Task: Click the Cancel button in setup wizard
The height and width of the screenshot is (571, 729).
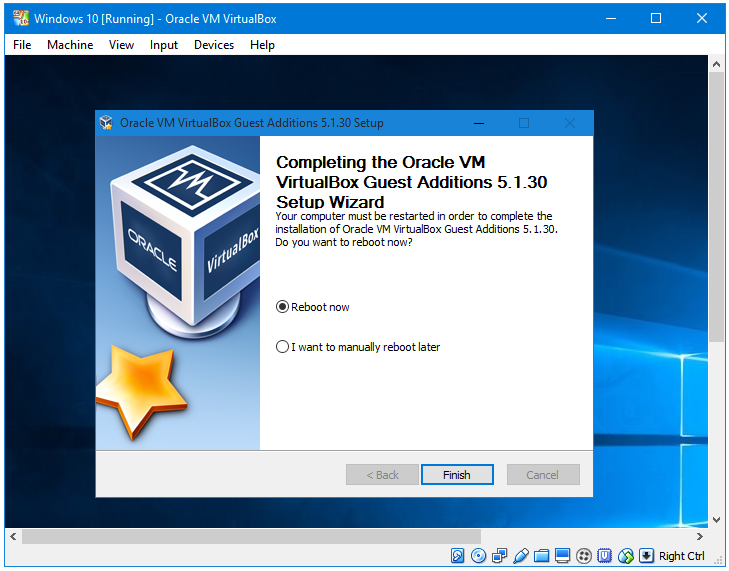Action: coord(543,474)
